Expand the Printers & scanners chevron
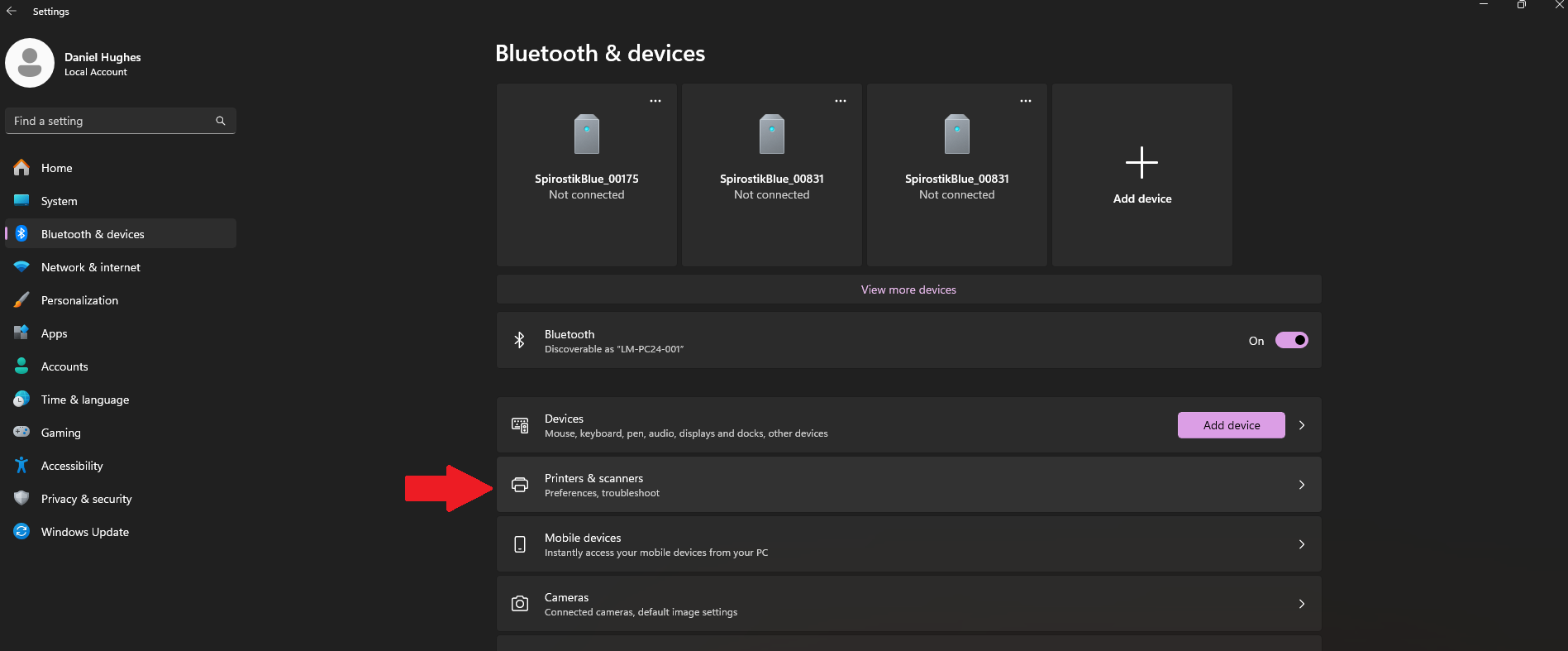 coord(1302,485)
